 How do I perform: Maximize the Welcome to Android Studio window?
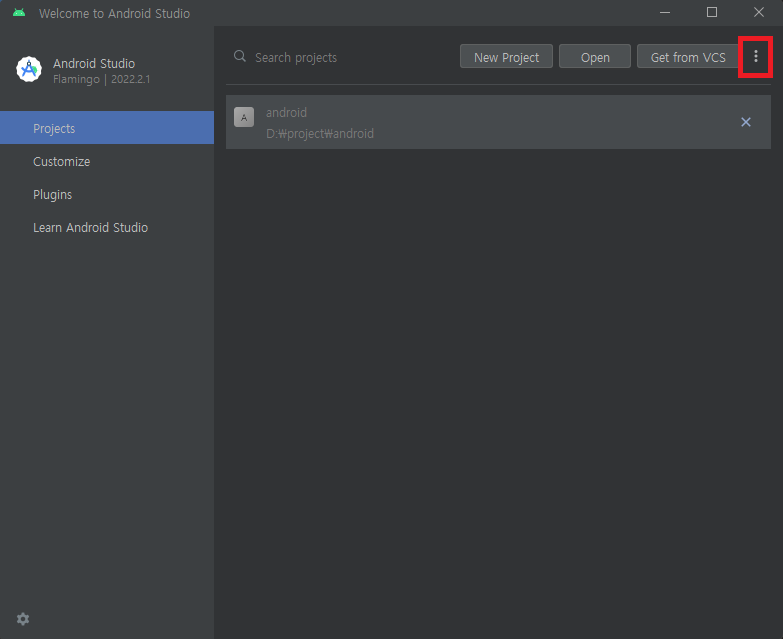712,12
